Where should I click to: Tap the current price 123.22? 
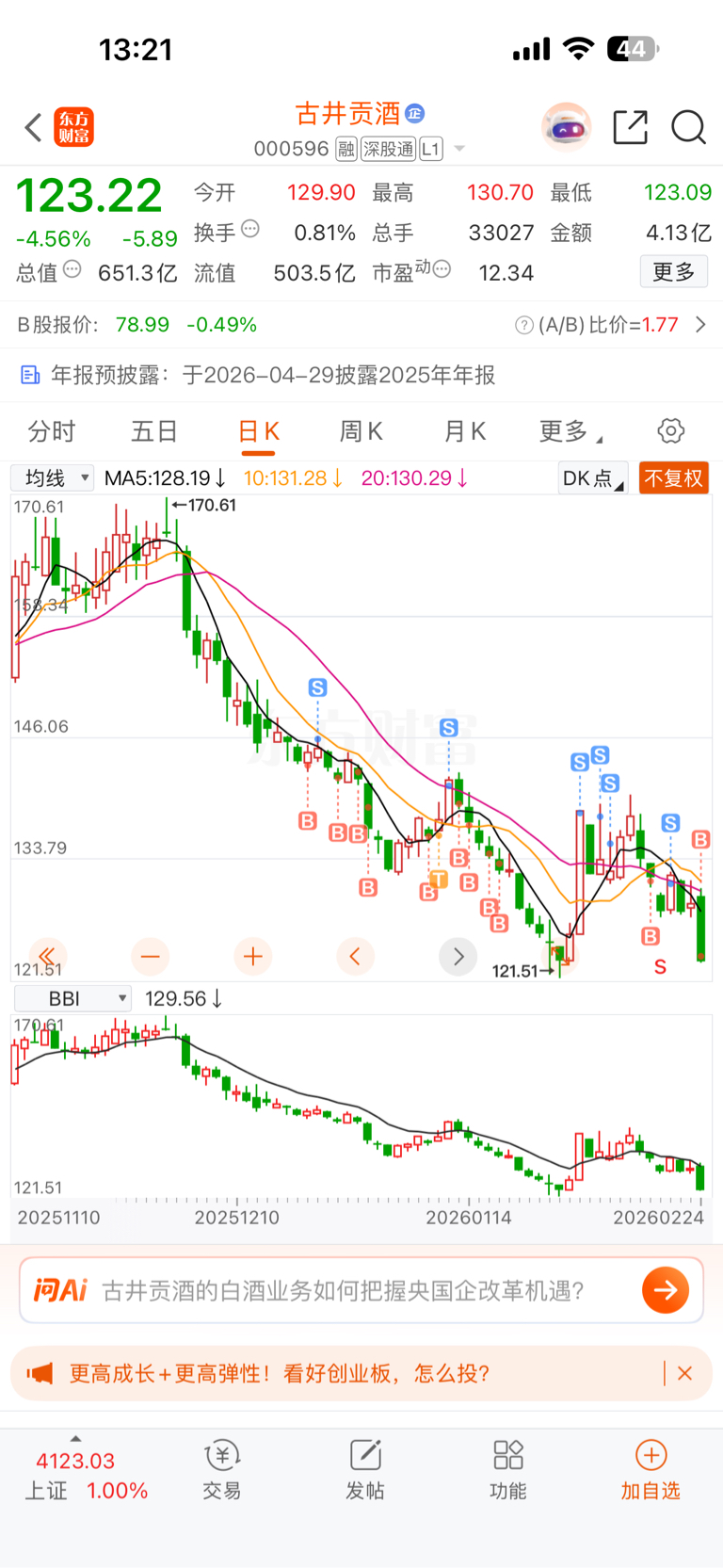click(x=89, y=196)
